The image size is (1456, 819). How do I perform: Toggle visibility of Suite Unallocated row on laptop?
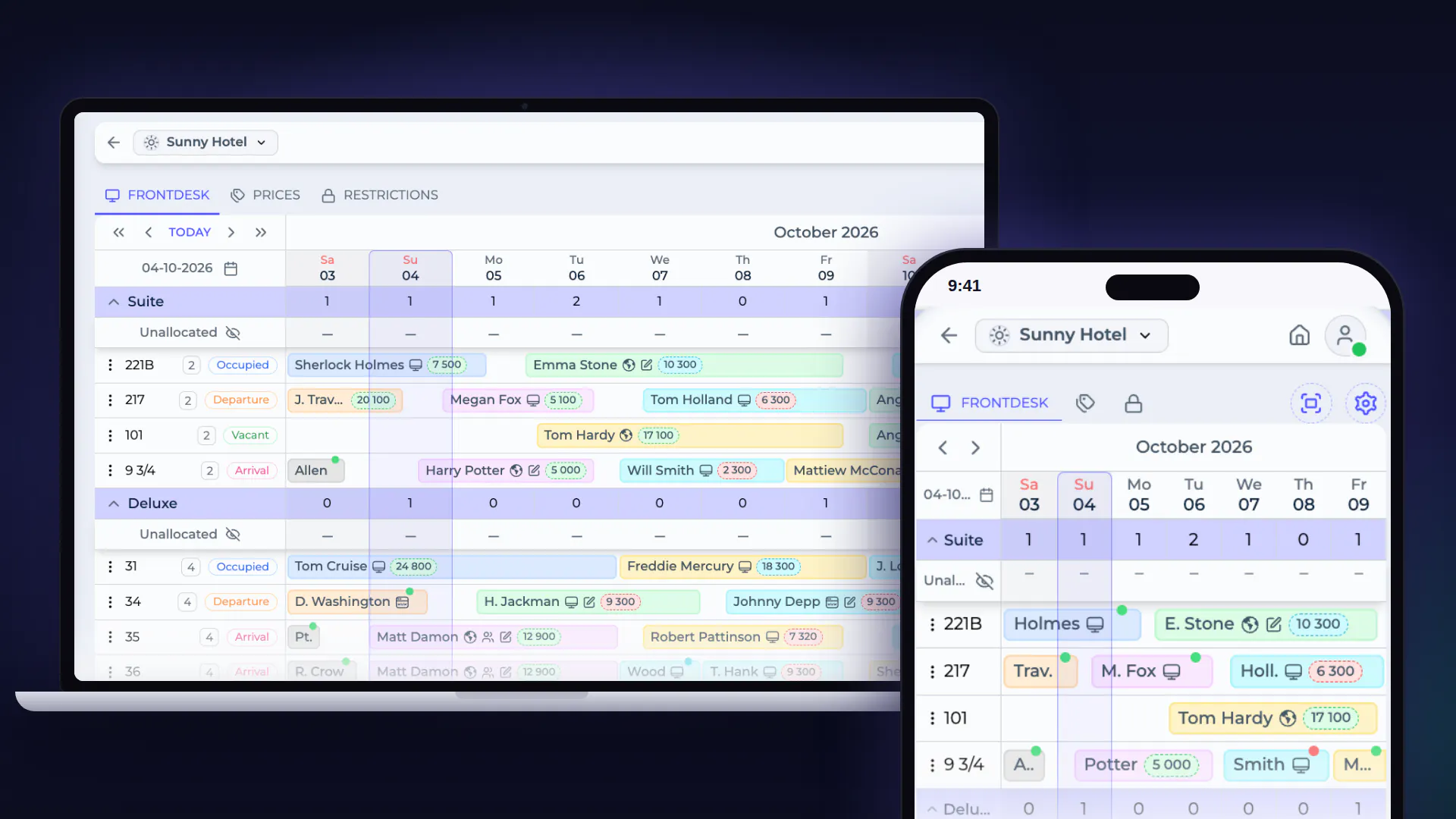click(233, 333)
